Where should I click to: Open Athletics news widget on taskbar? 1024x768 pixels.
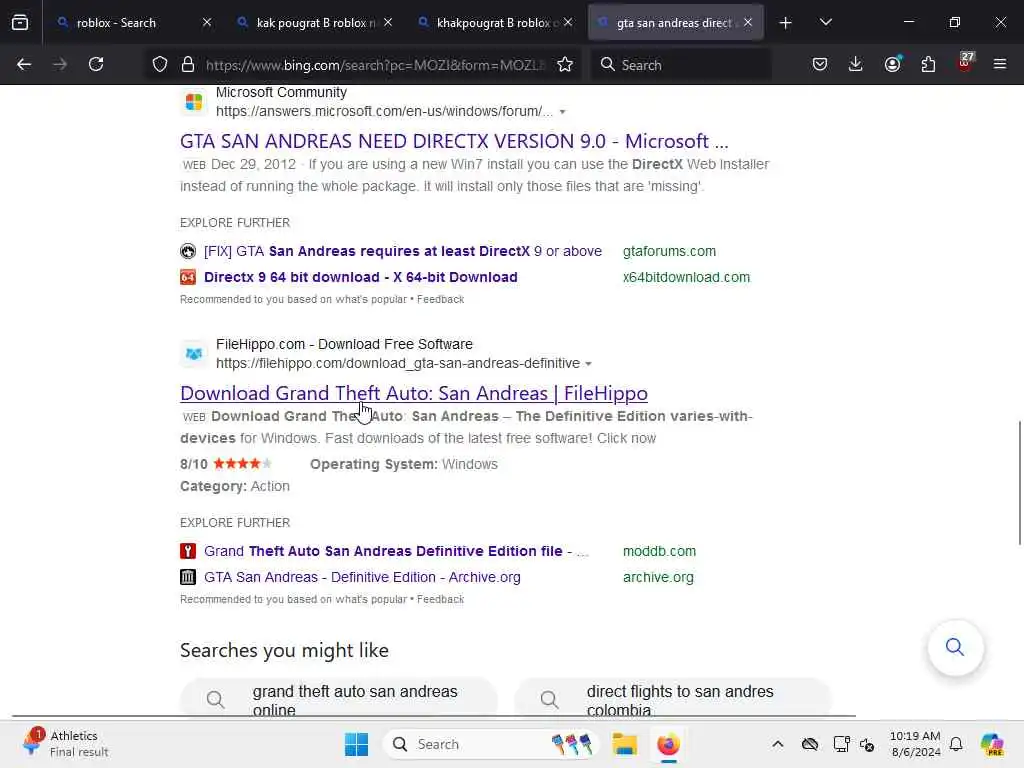(x=64, y=744)
